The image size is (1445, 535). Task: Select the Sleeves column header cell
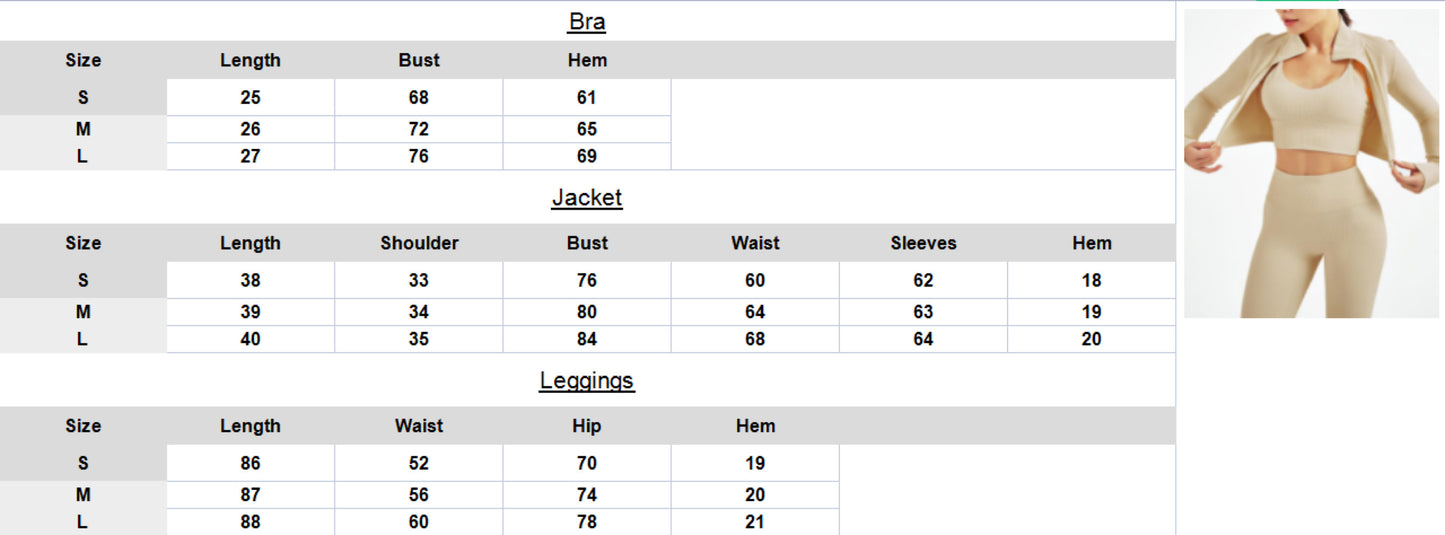[923, 243]
